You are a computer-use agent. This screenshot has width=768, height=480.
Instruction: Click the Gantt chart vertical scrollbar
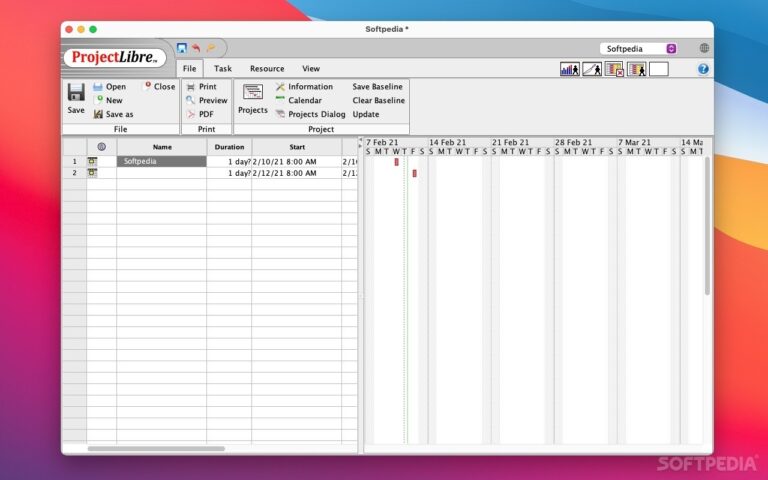(707, 225)
